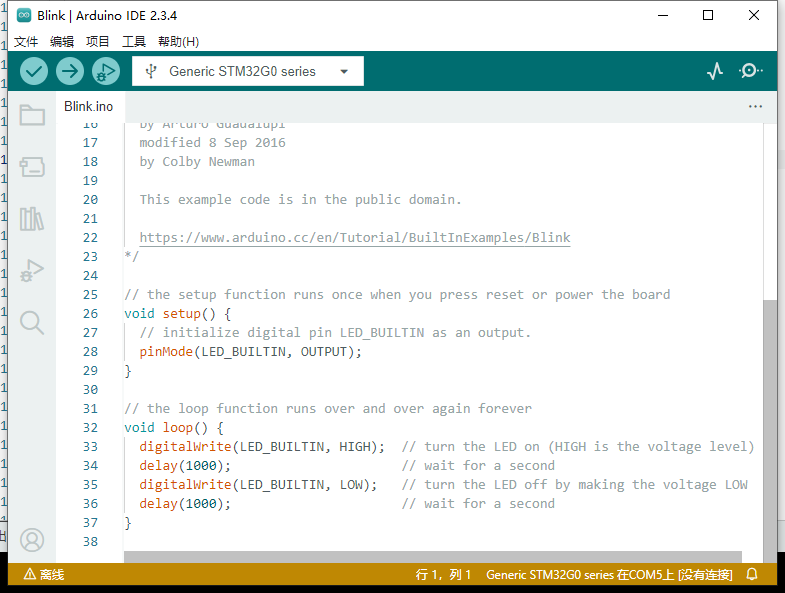Click the Verify checkmark button
785x593 pixels.
(34, 71)
